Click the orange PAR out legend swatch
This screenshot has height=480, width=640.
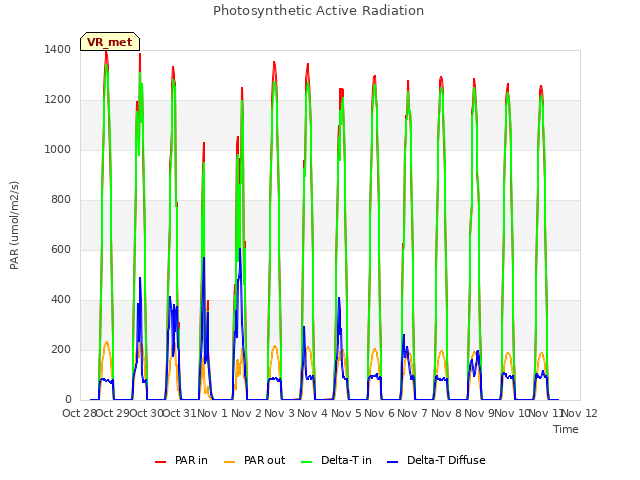coord(230,462)
